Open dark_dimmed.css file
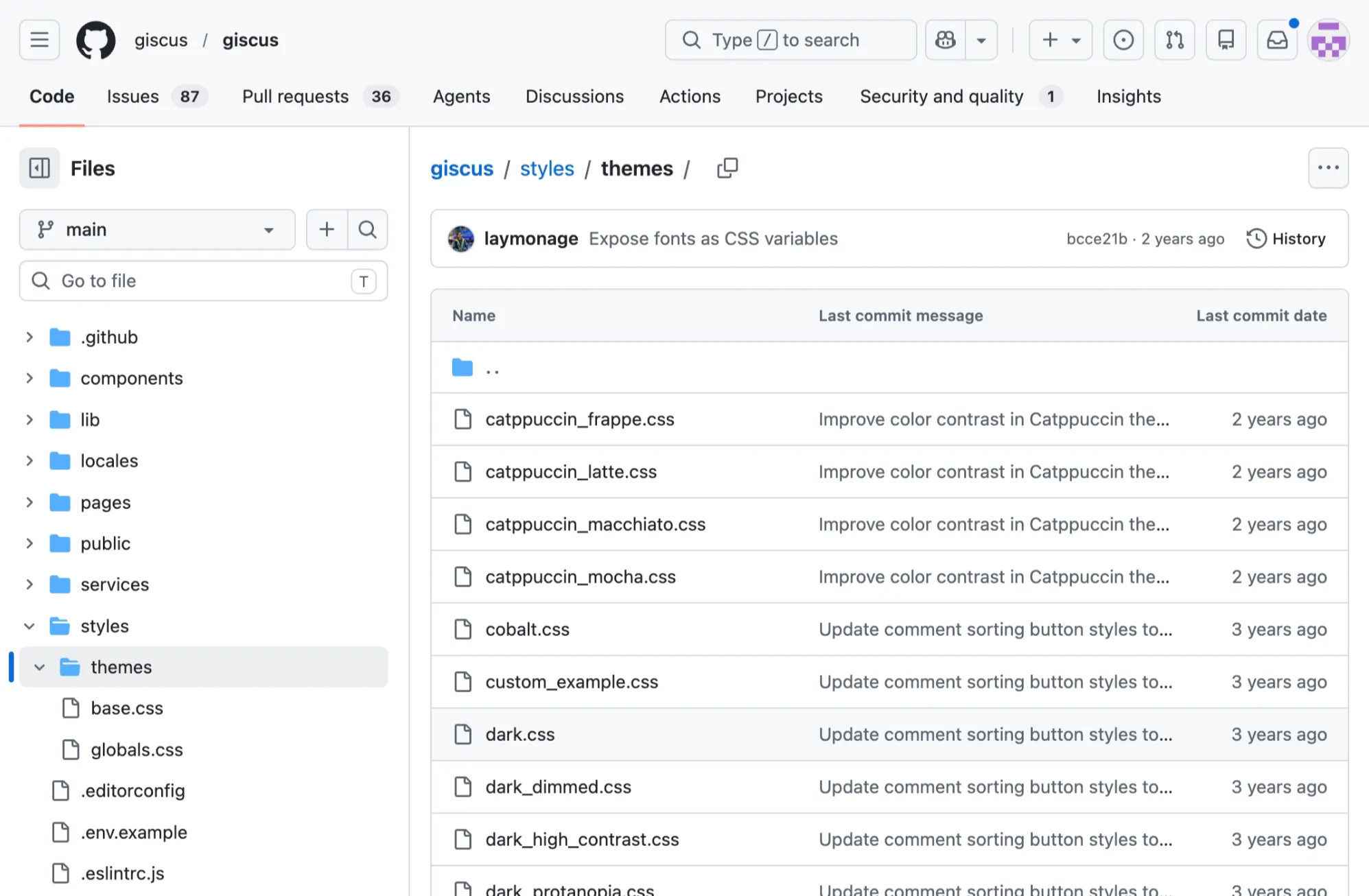 [558, 787]
